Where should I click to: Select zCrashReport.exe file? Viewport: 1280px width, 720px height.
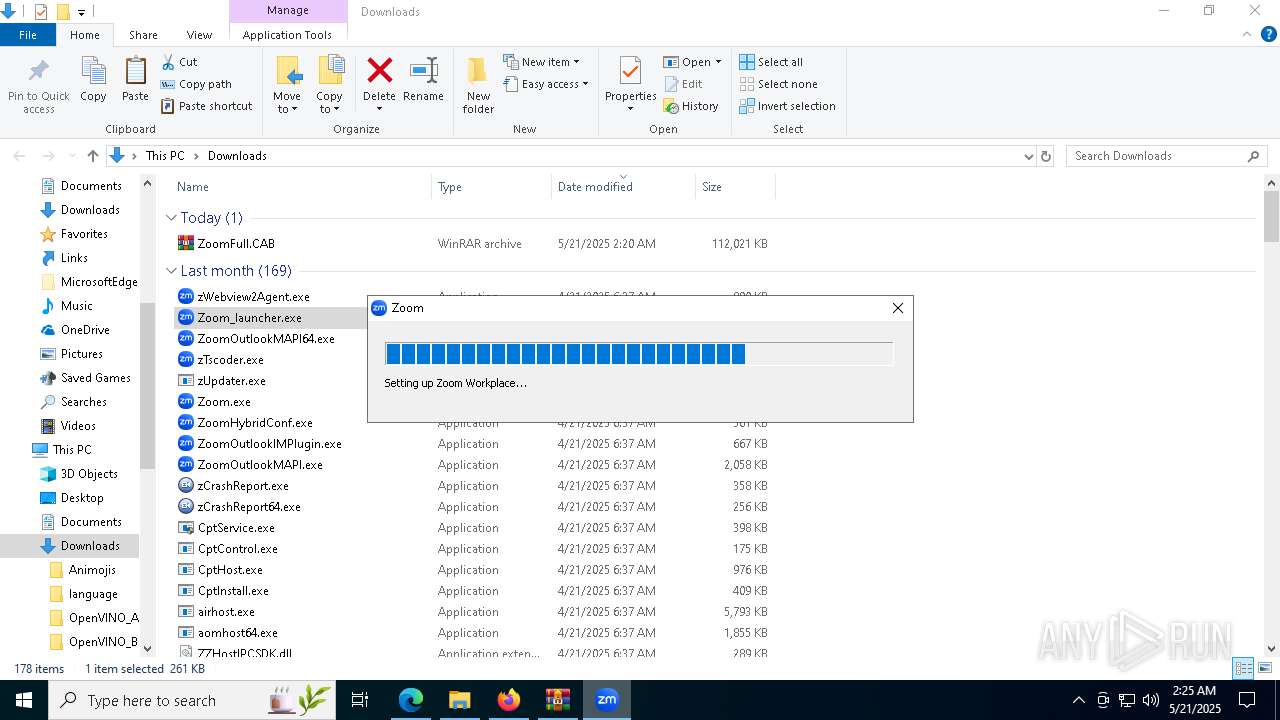coord(243,486)
